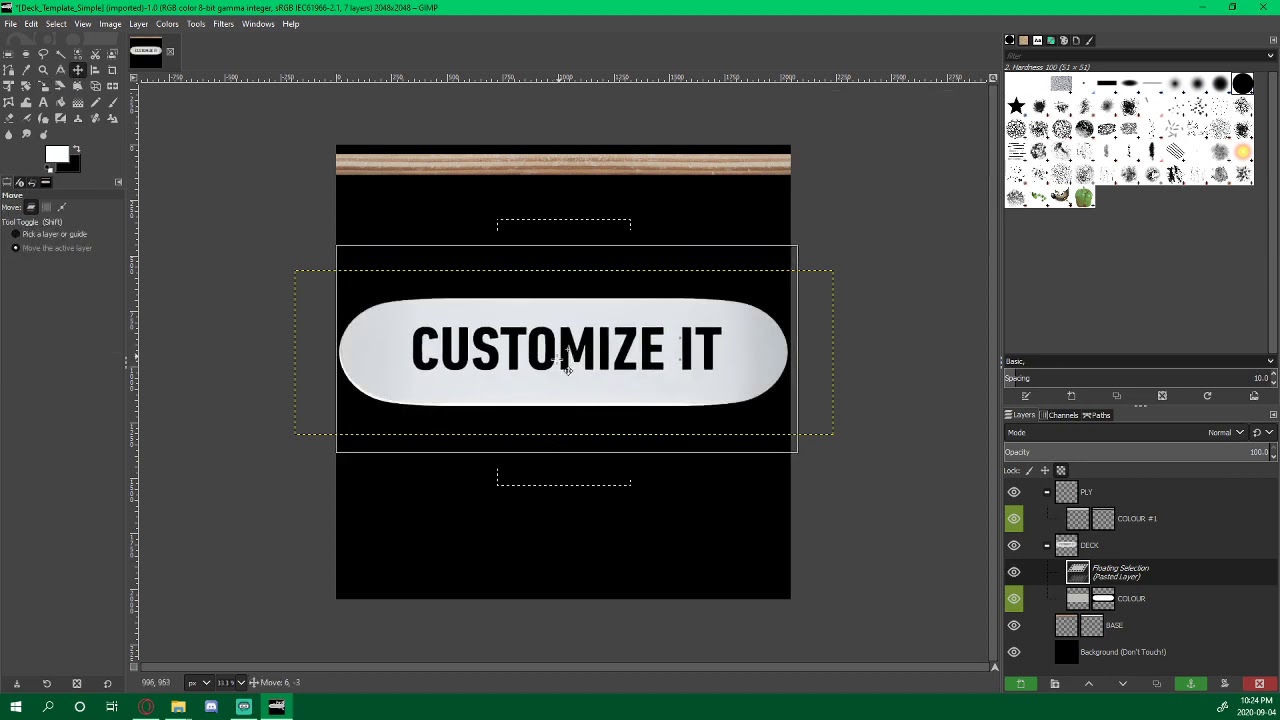The image size is (1280, 720).
Task: Toggle visibility of the DECK layer group
Action: coord(1014,545)
